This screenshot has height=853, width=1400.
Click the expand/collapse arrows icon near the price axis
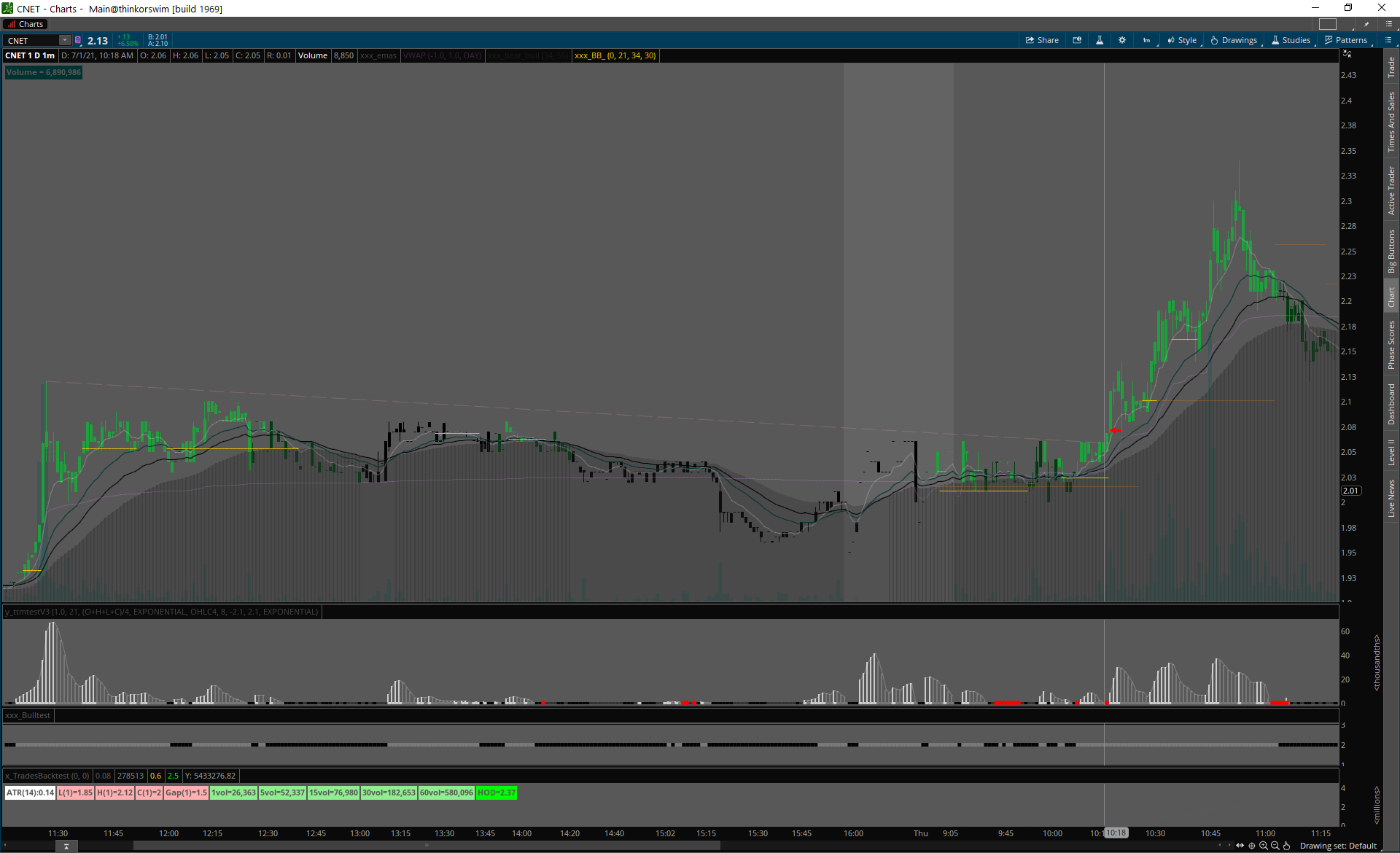[x=1347, y=54]
